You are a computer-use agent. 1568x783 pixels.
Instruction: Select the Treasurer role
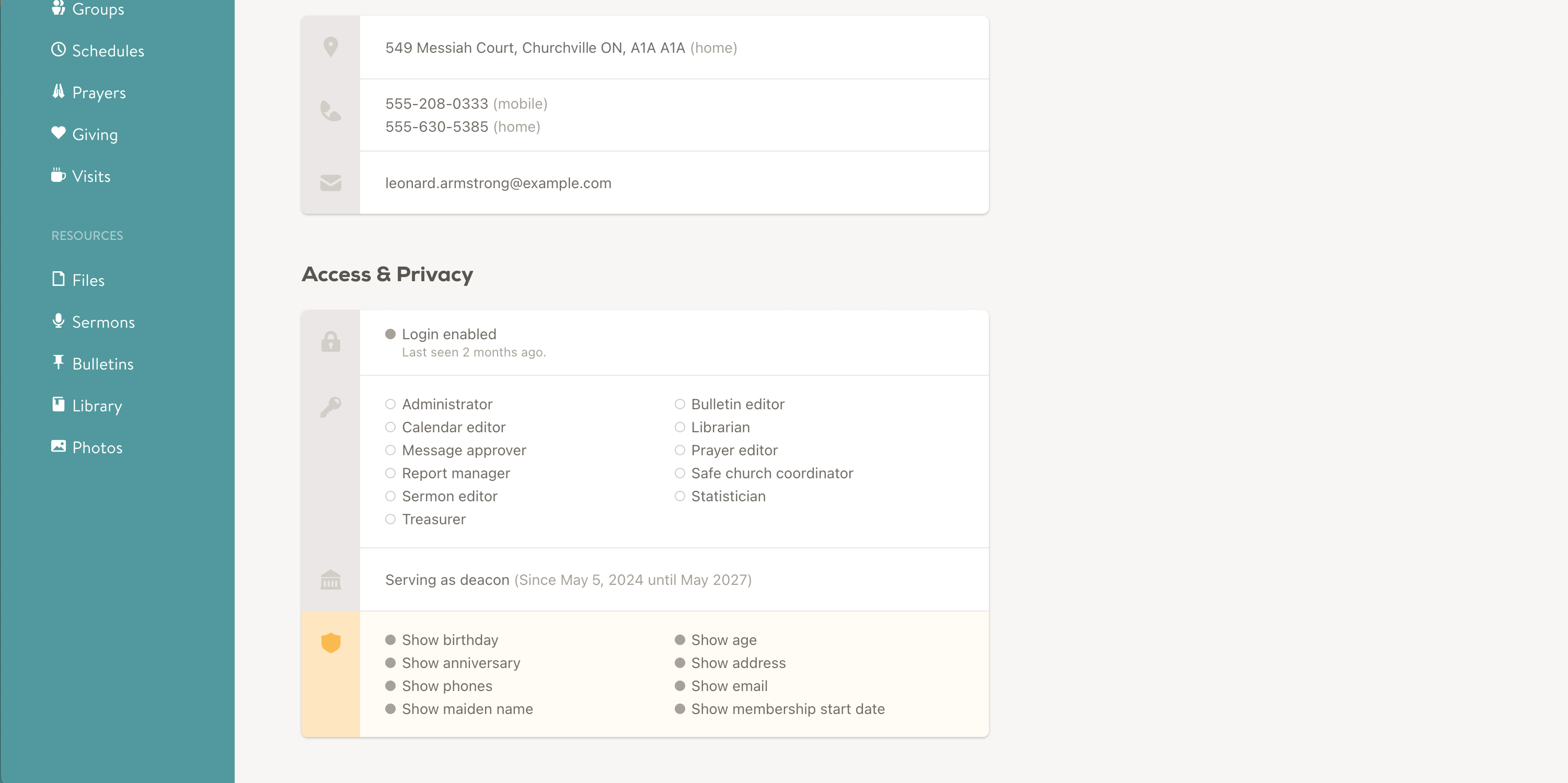coord(425,520)
